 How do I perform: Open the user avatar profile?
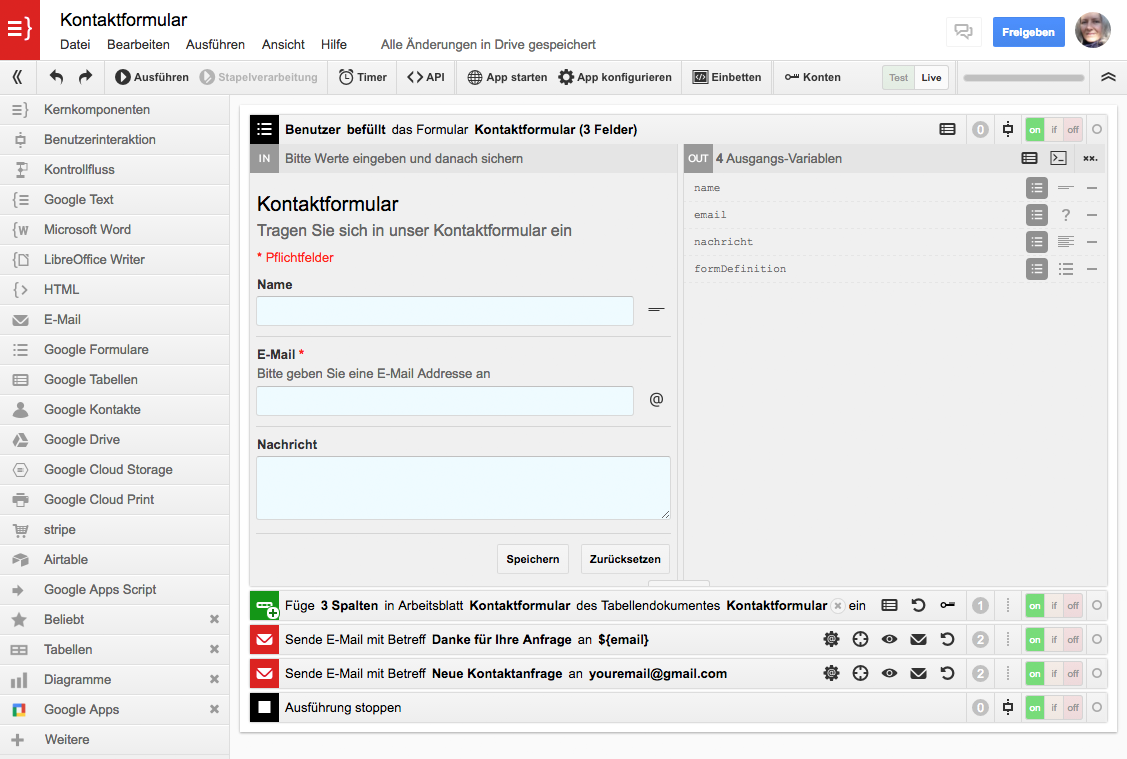click(x=1092, y=30)
